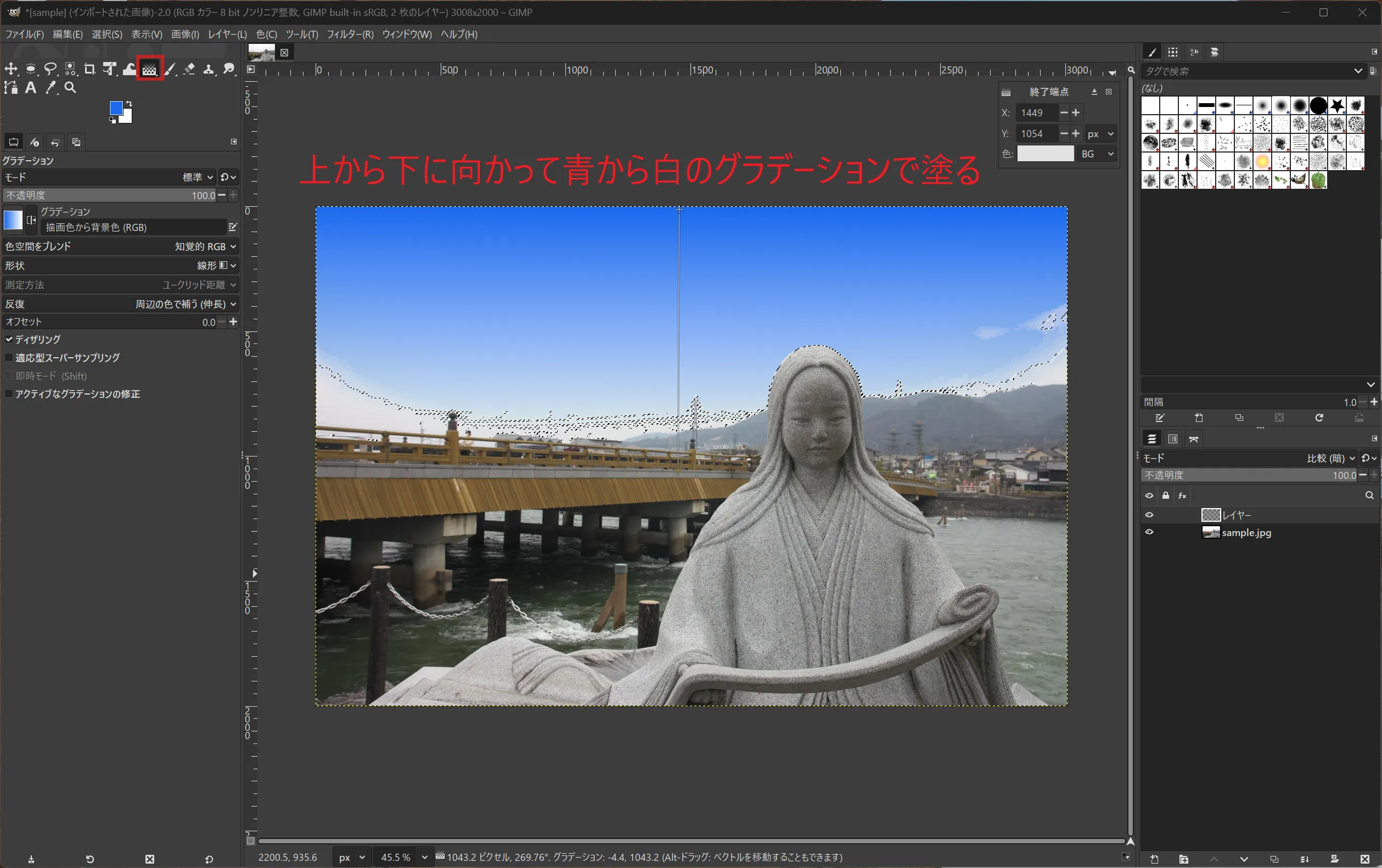Select the Free Select lasso tool

(50, 69)
